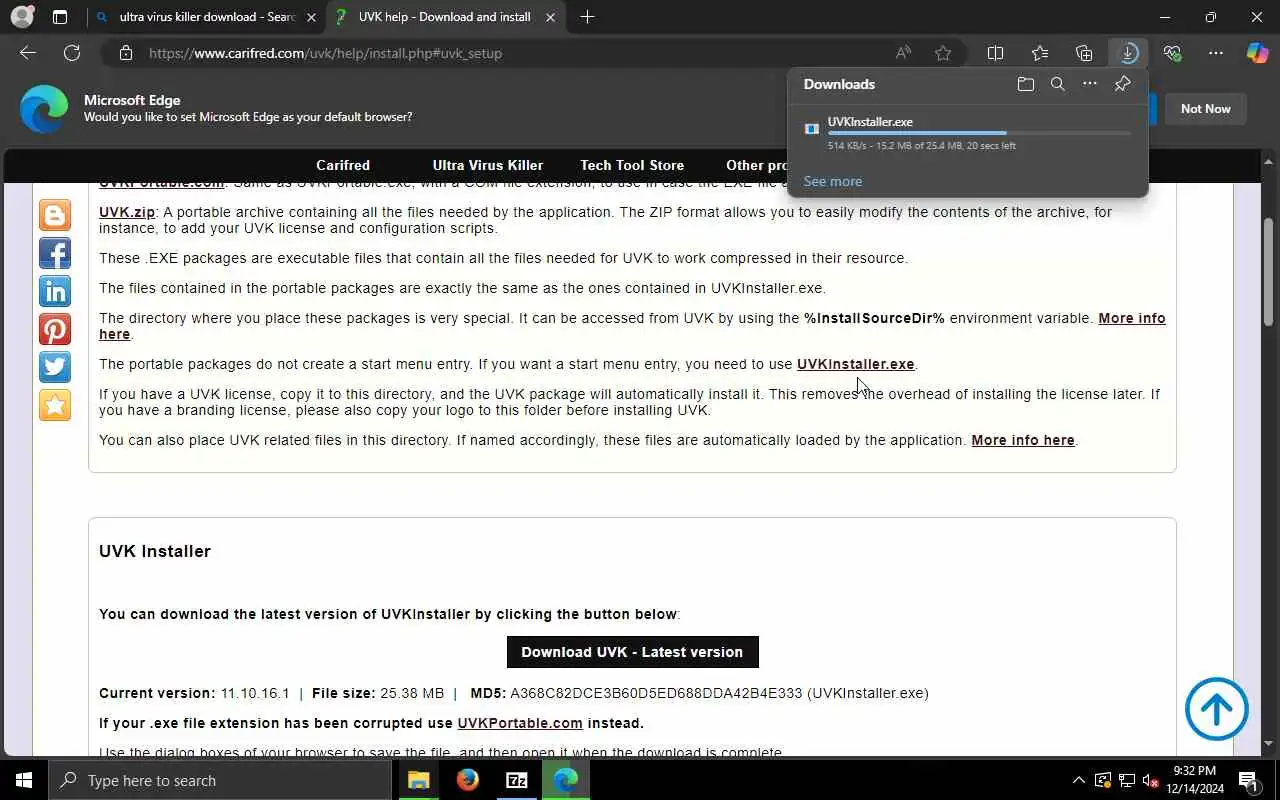Open the Favorites list icon

[1040, 53]
